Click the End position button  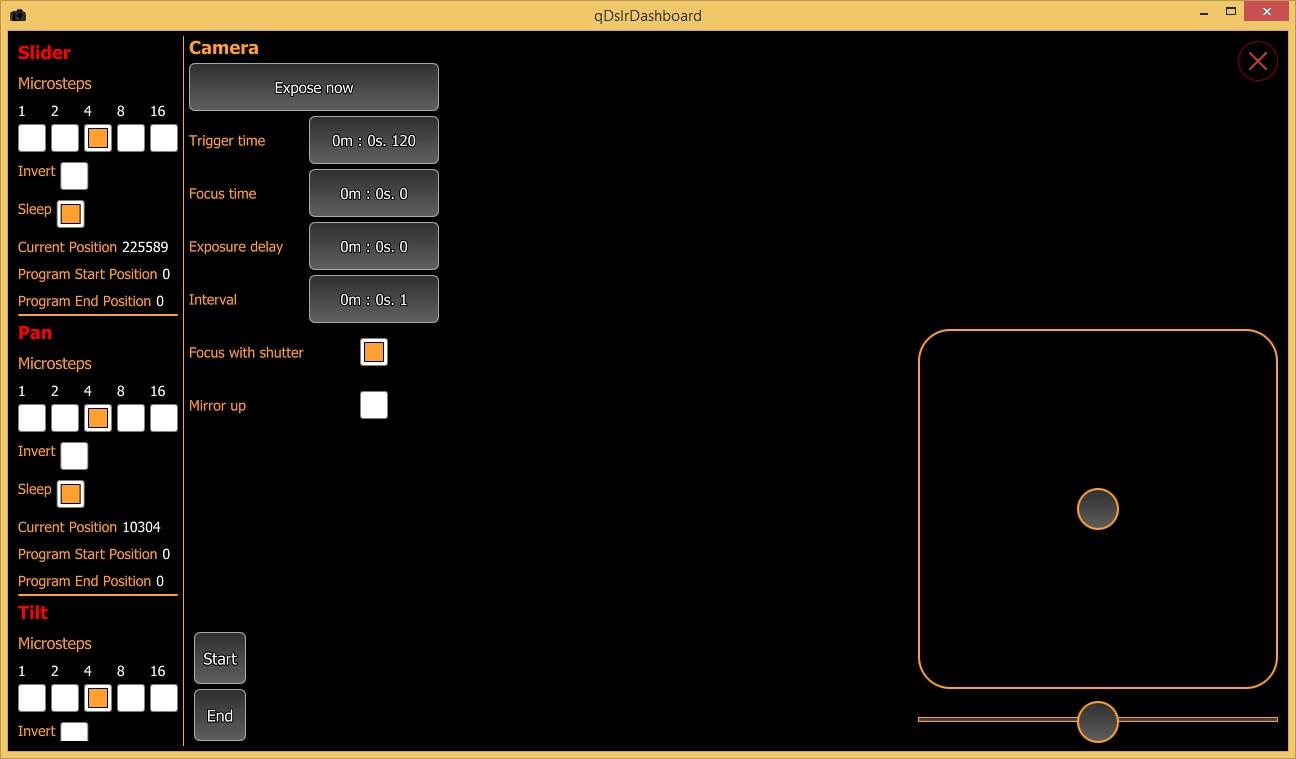[220, 715]
